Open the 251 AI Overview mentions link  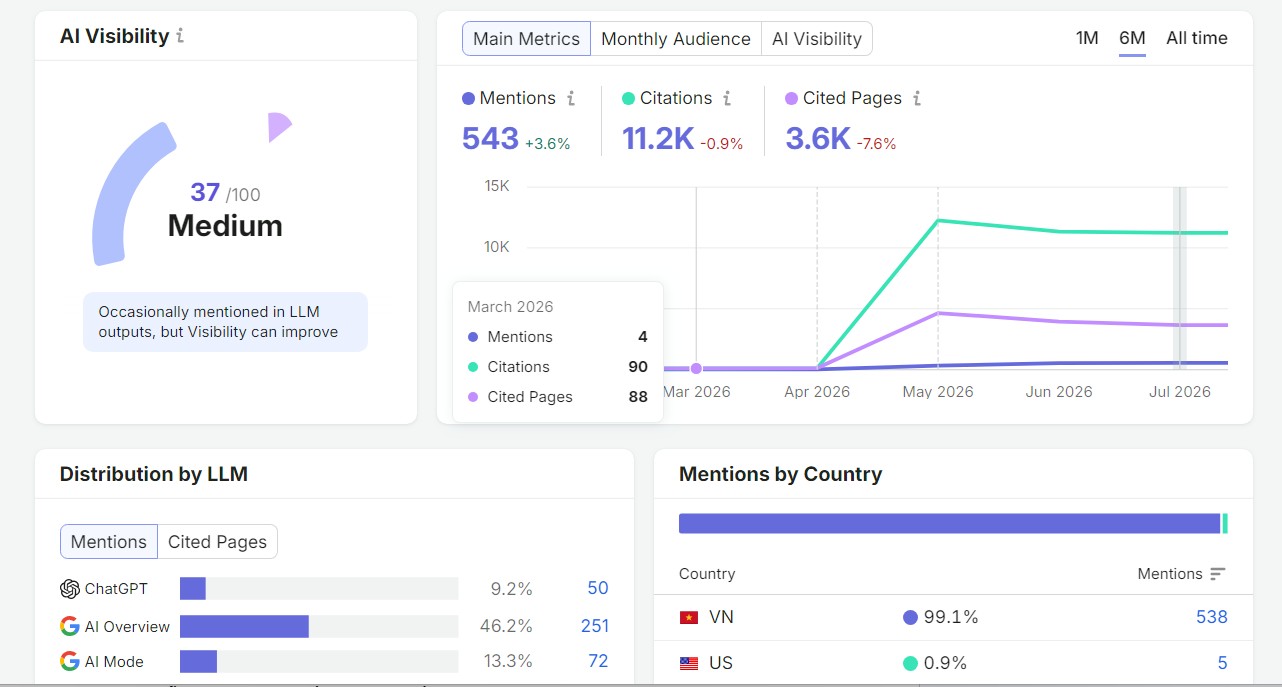tap(595, 626)
